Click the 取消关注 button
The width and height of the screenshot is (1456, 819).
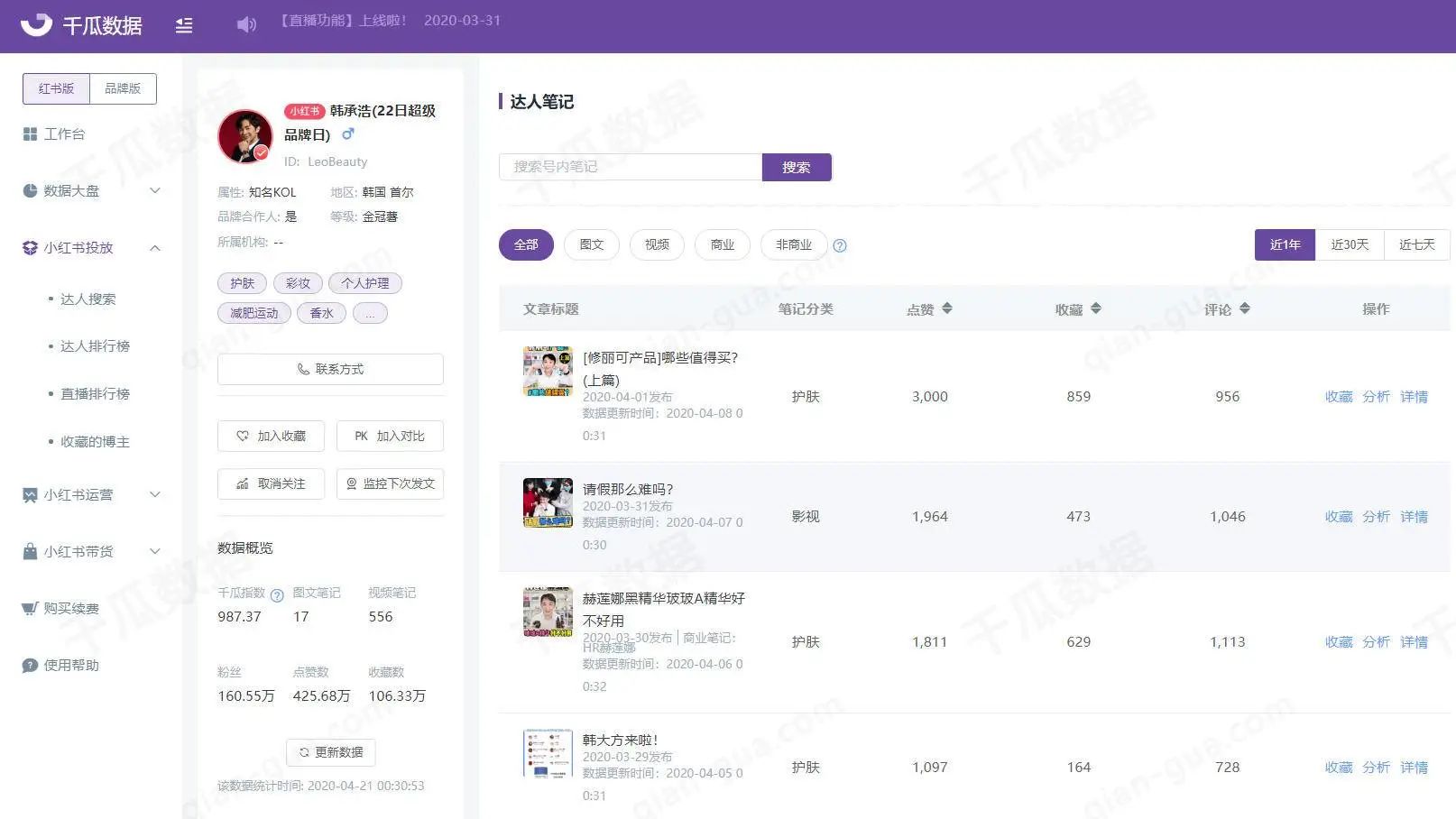(271, 483)
